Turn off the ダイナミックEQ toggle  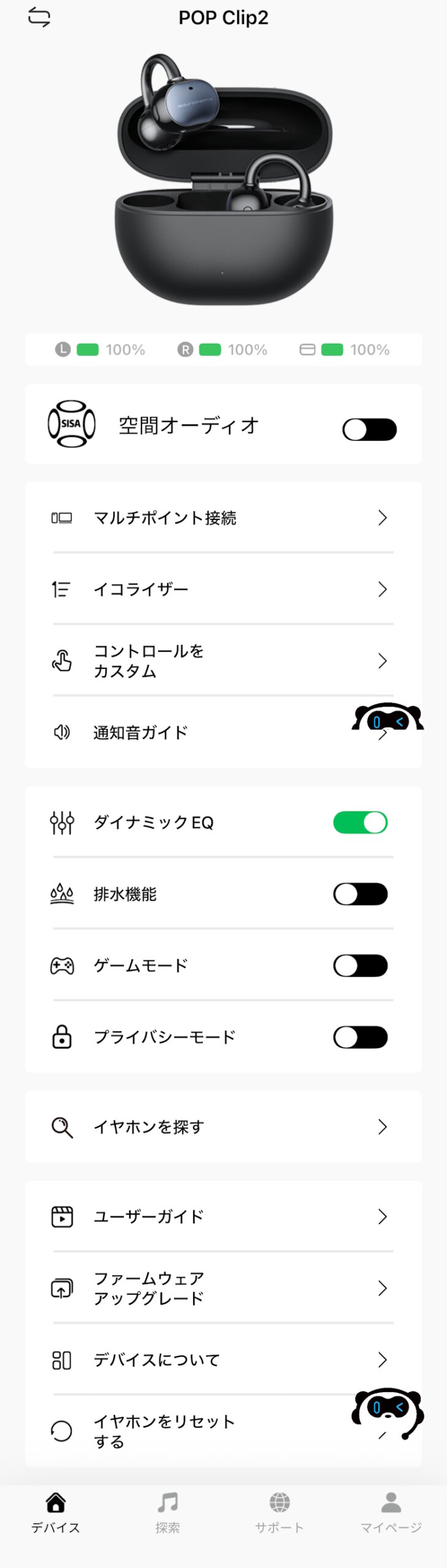pos(360,823)
